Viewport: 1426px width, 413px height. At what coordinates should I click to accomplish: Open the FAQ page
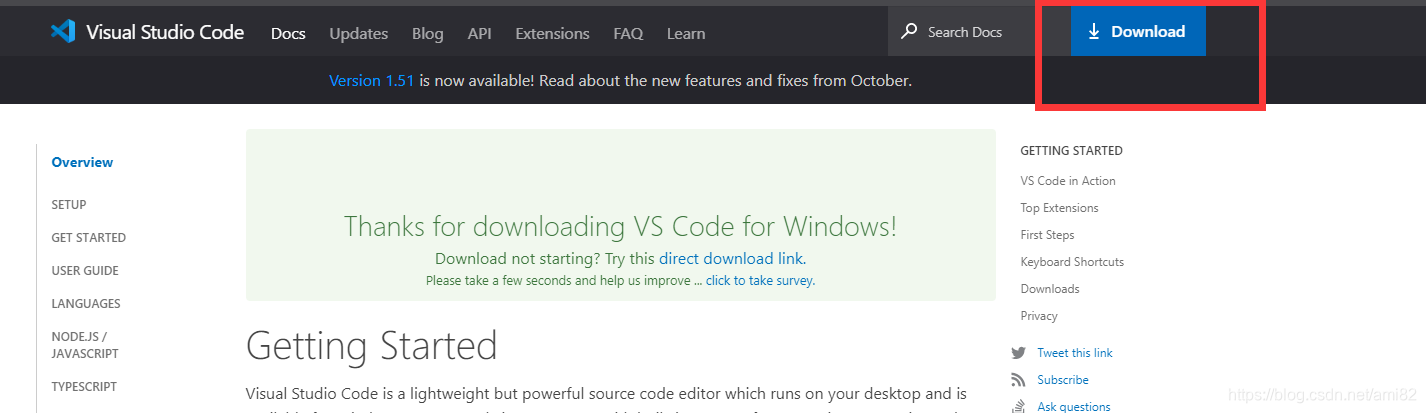tap(628, 33)
